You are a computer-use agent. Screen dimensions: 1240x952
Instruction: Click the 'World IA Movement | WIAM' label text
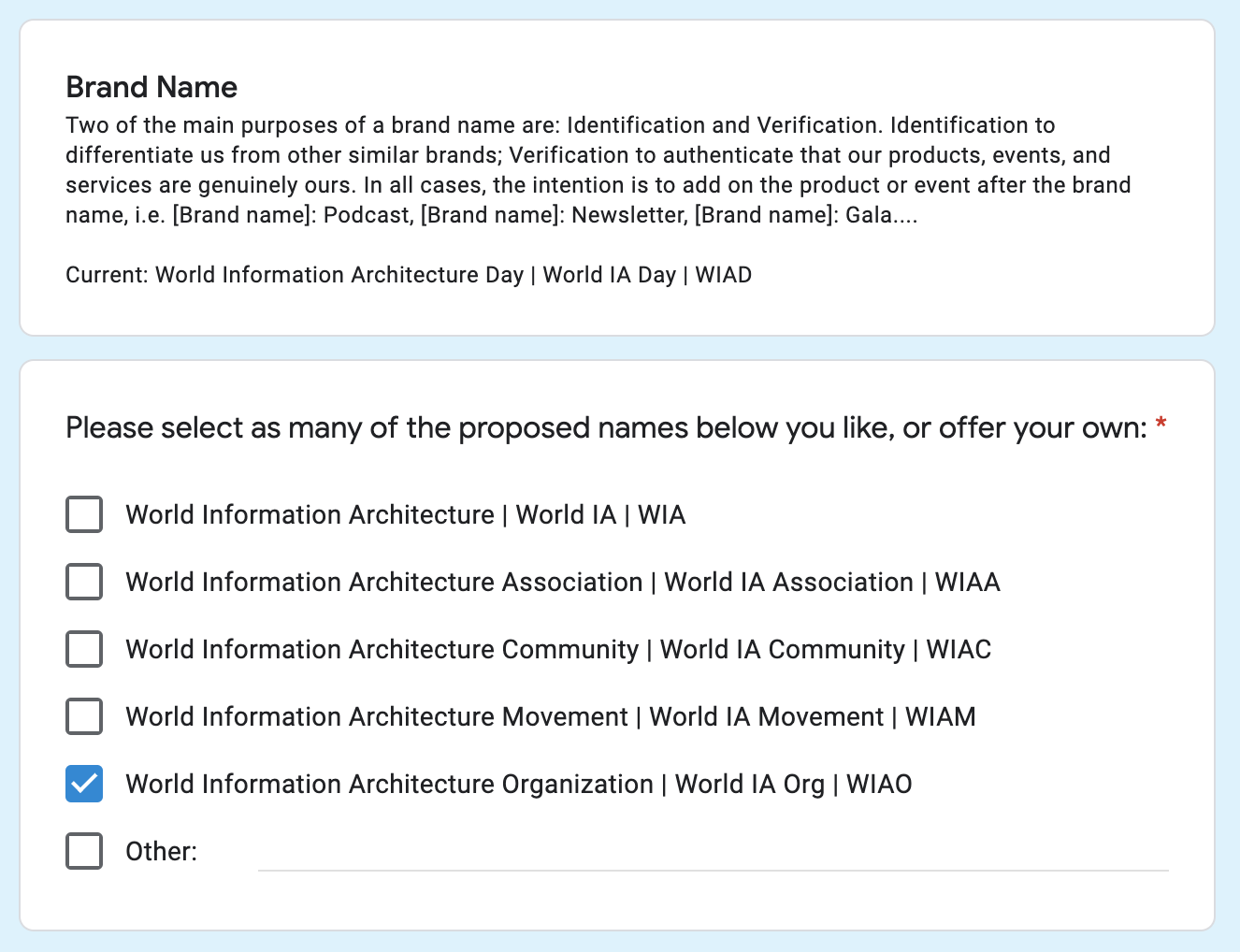812,716
